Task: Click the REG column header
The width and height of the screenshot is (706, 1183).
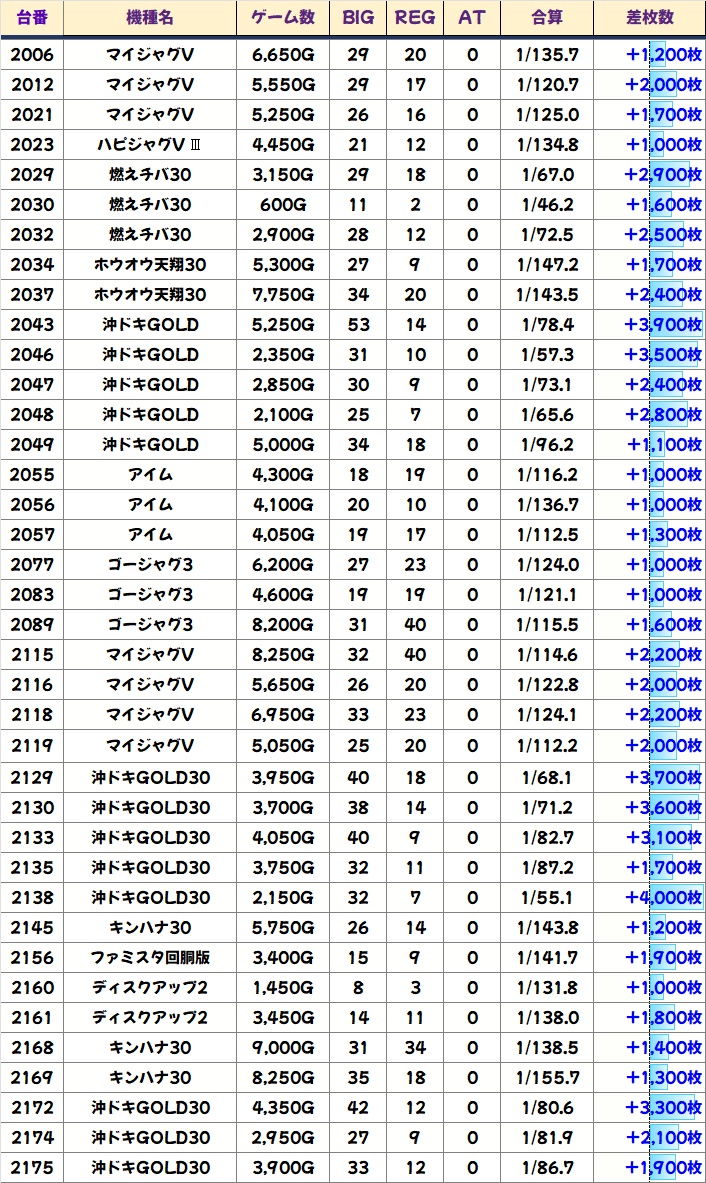Action: [415, 18]
